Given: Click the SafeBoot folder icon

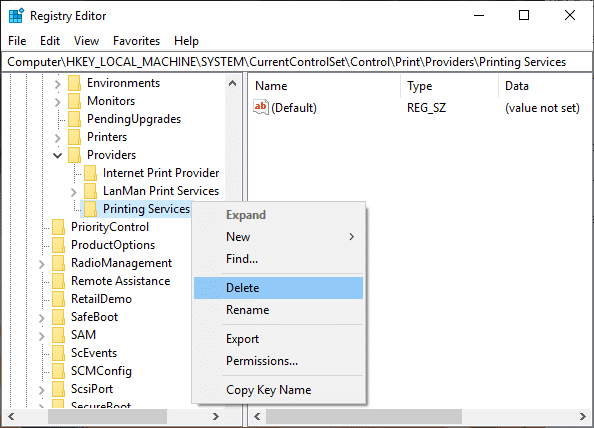Looking at the screenshot, I should pyautogui.click(x=58, y=317).
